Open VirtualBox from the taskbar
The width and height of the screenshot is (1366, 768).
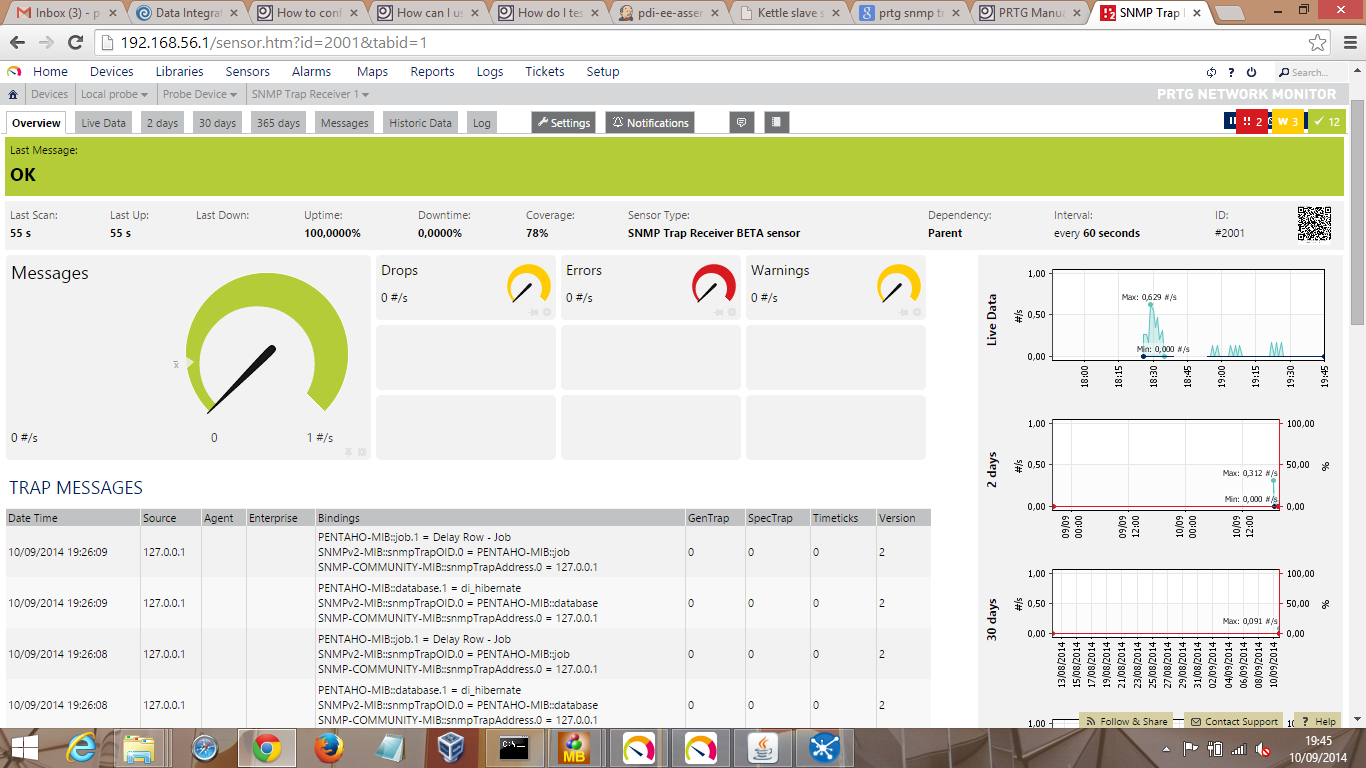[451, 748]
